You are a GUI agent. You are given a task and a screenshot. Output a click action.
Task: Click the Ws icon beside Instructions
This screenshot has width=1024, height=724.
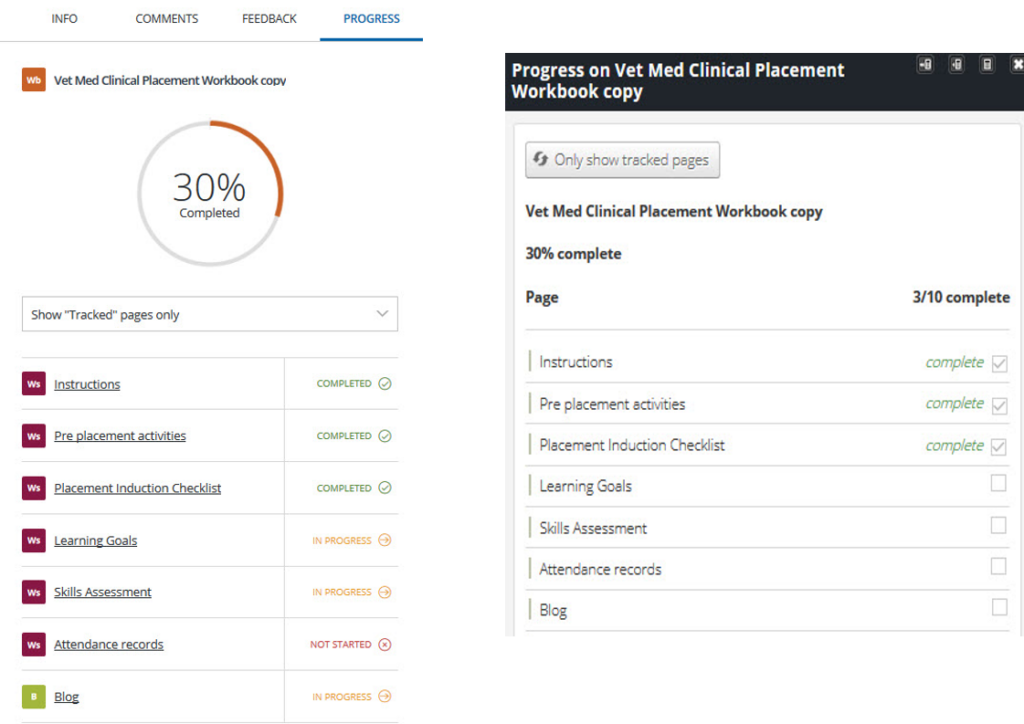tap(34, 384)
